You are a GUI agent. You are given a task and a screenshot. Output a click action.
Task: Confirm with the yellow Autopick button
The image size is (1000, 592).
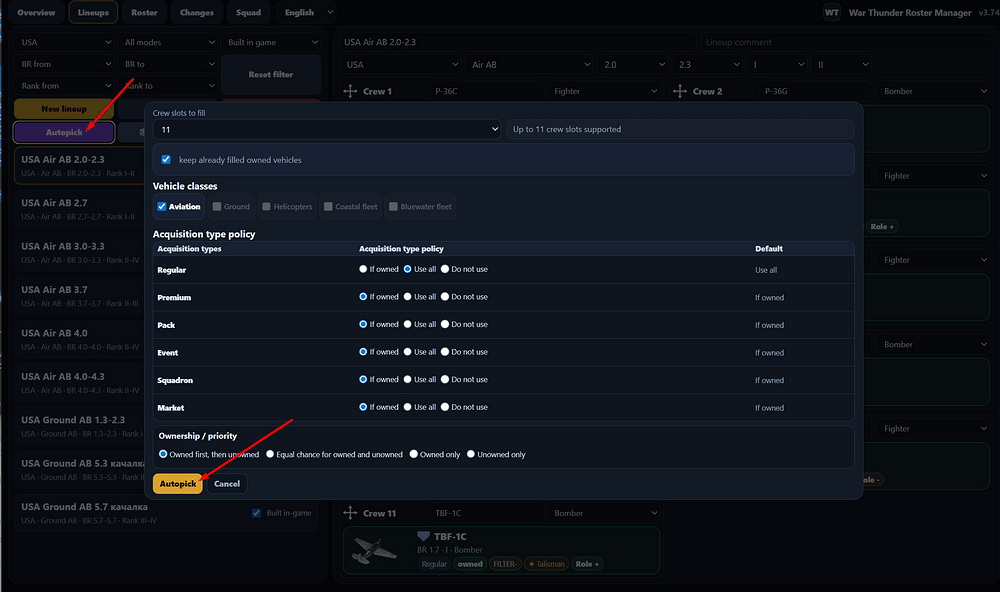coord(178,484)
